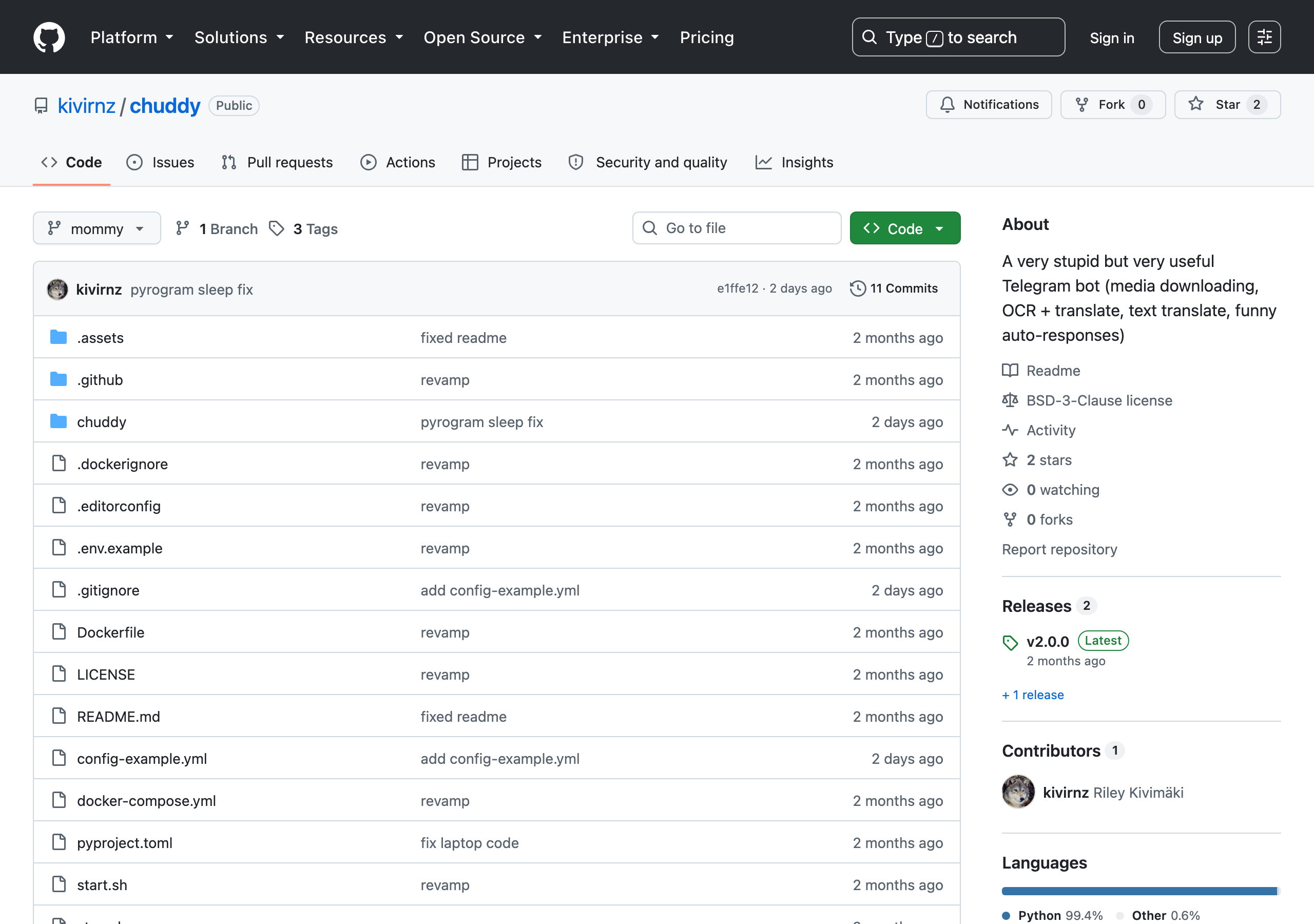Open the pyproject.toml file

tap(125, 842)
